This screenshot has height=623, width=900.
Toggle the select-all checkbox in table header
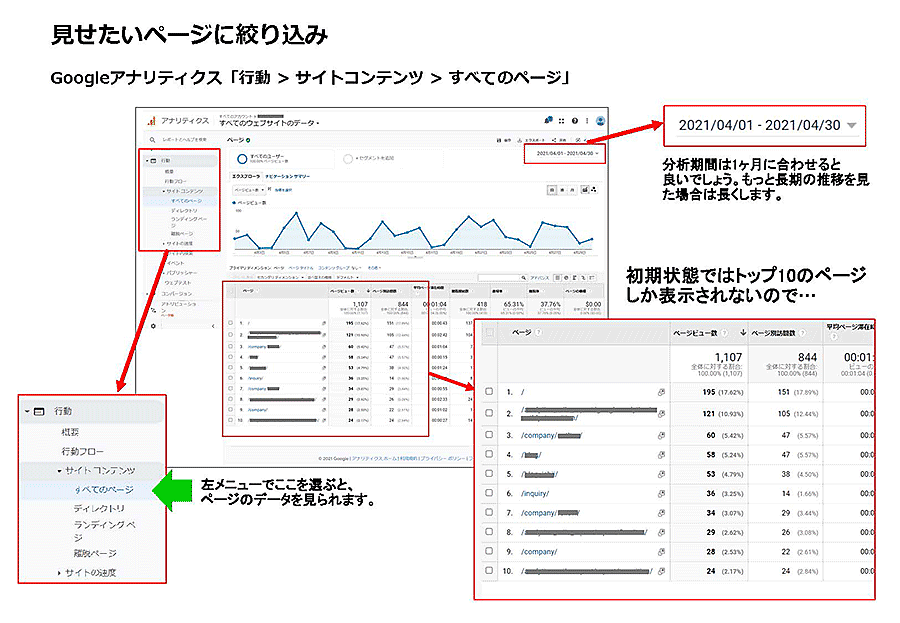coord(489,332)
